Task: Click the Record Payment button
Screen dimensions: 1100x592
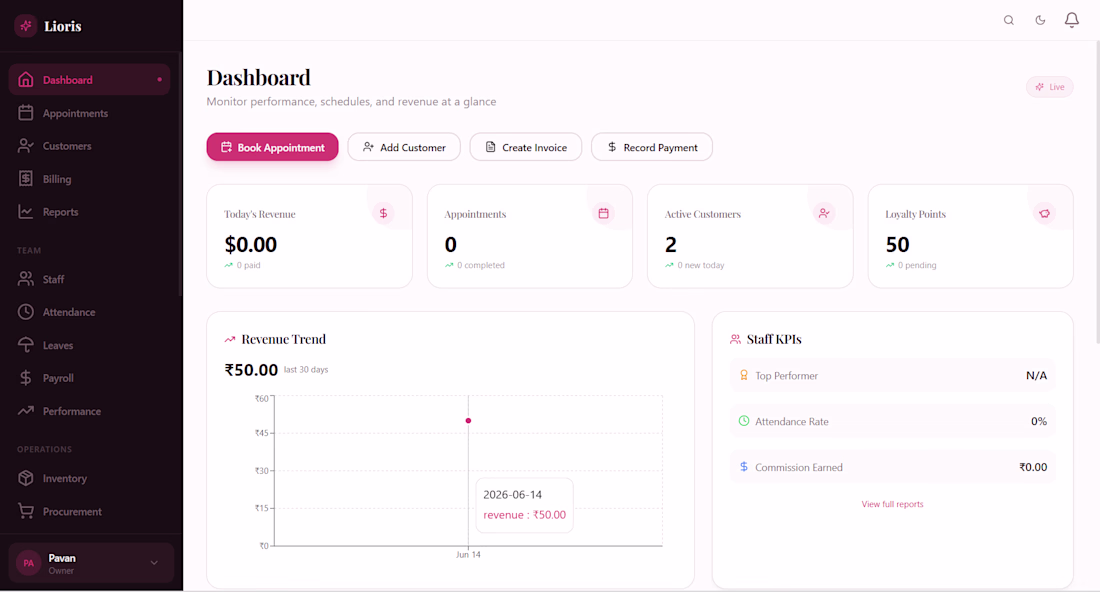Action: 652,147
